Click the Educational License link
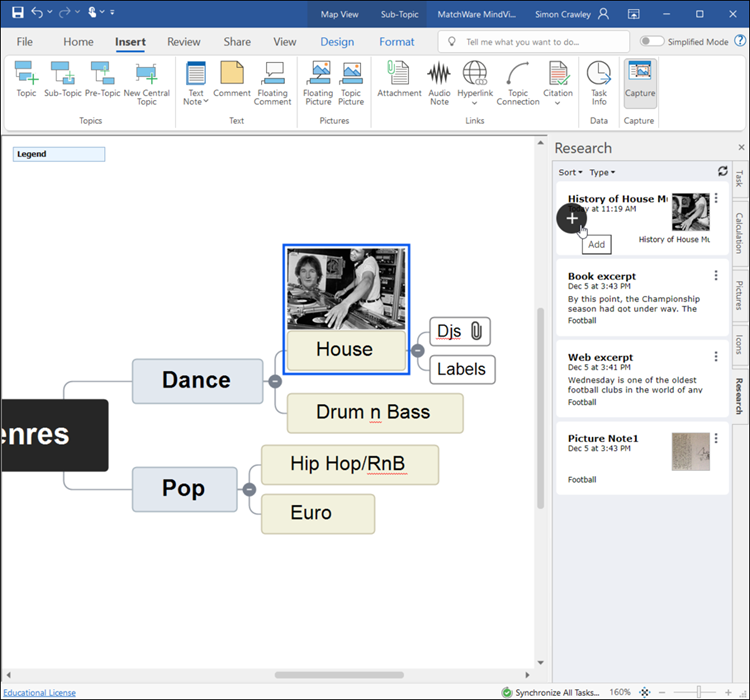 38,692
